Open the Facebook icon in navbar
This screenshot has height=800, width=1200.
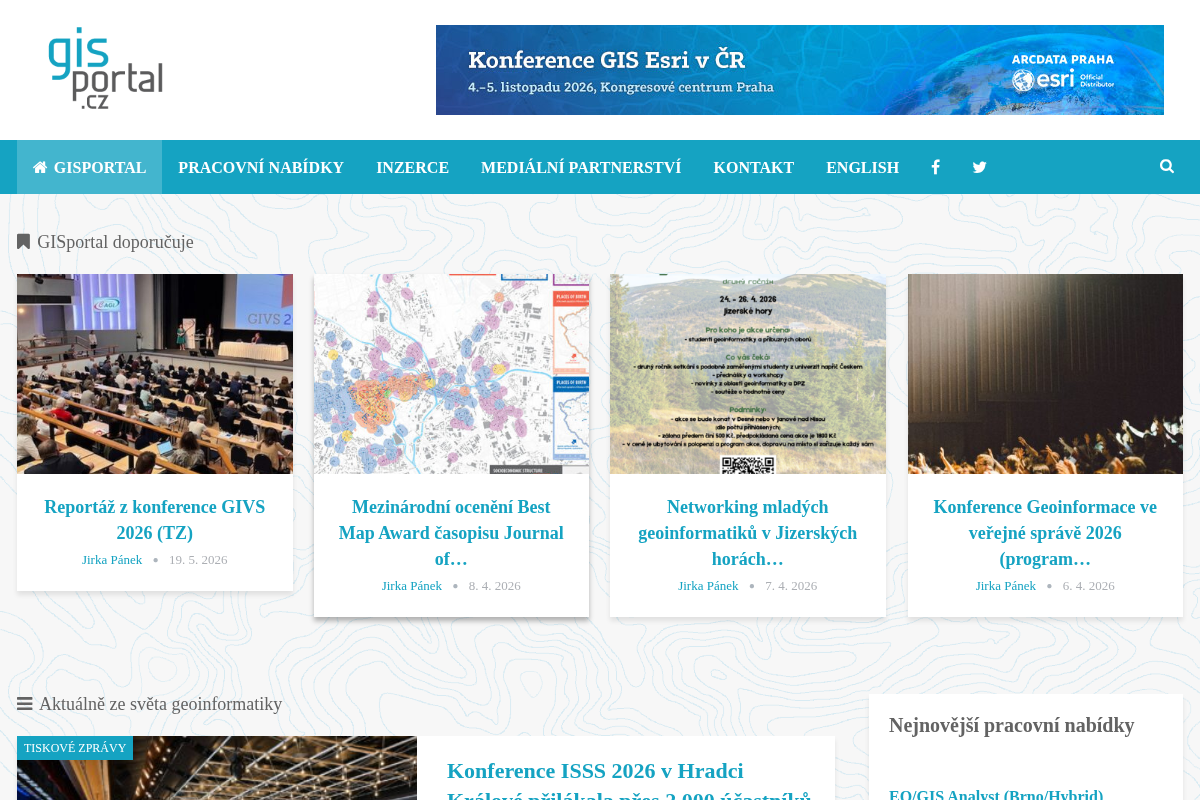point(935,167)
